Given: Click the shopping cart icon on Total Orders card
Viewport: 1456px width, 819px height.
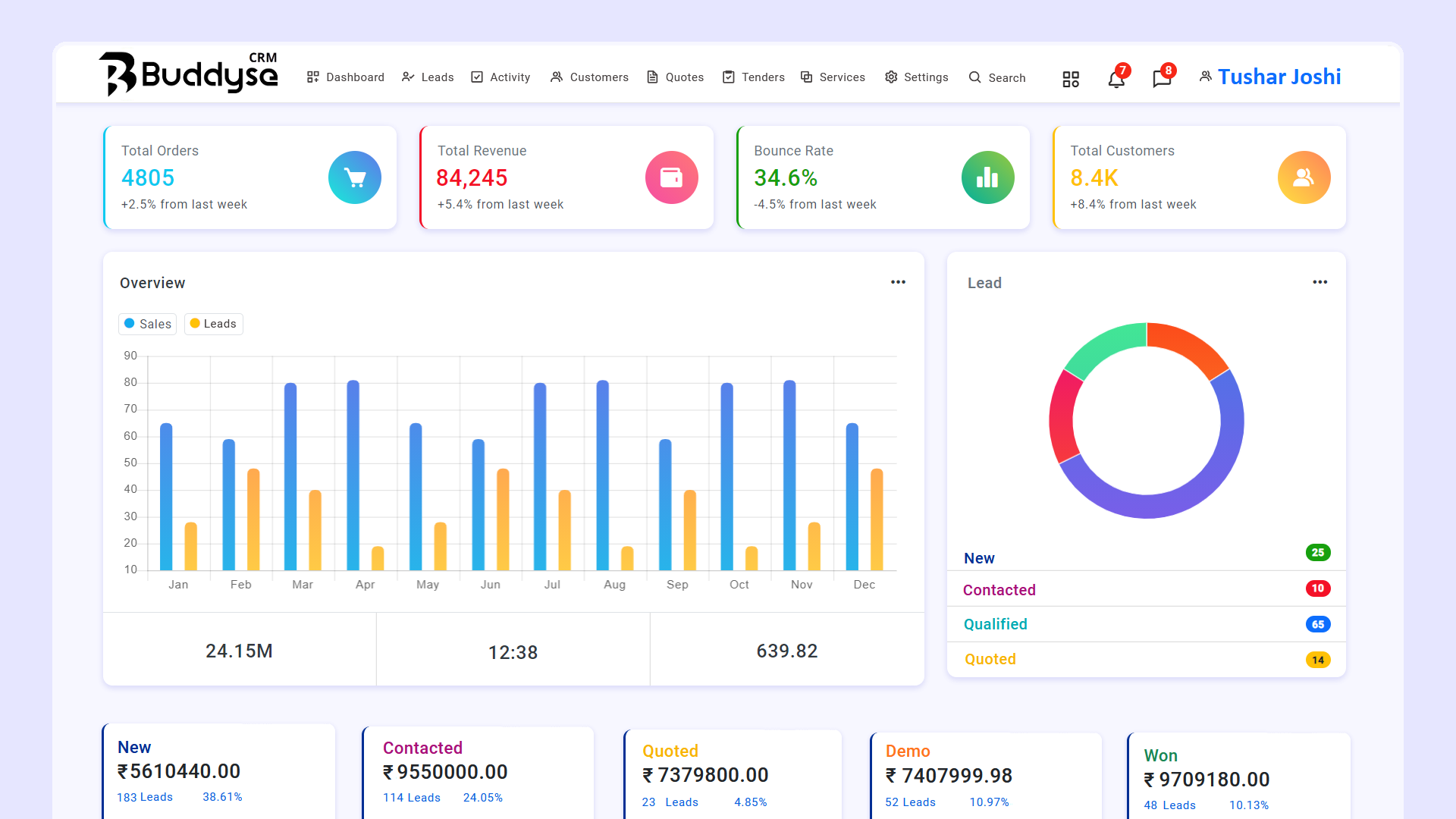Looking at the screenshot, I should pos(354,177).
